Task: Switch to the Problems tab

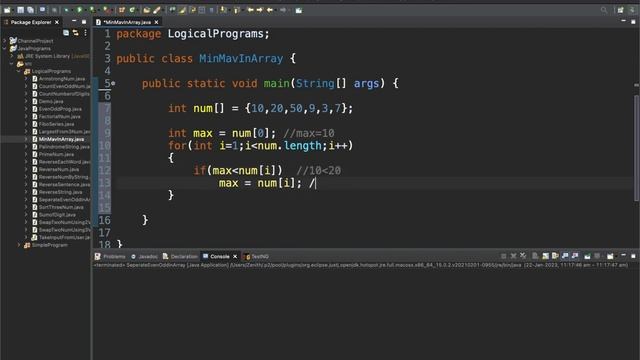Action: 110,256
